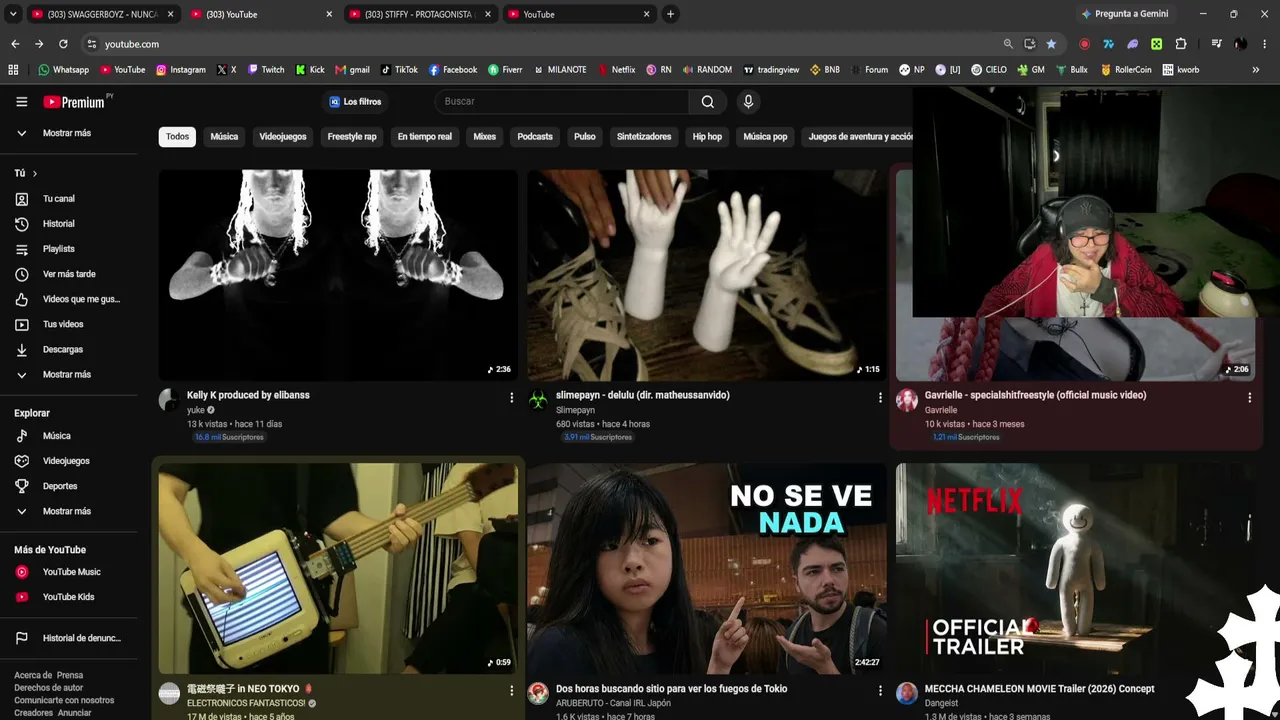Open options menu for Gavrielle video
The width and height of the screenshot is (1280, 720).
point(1249,398)
